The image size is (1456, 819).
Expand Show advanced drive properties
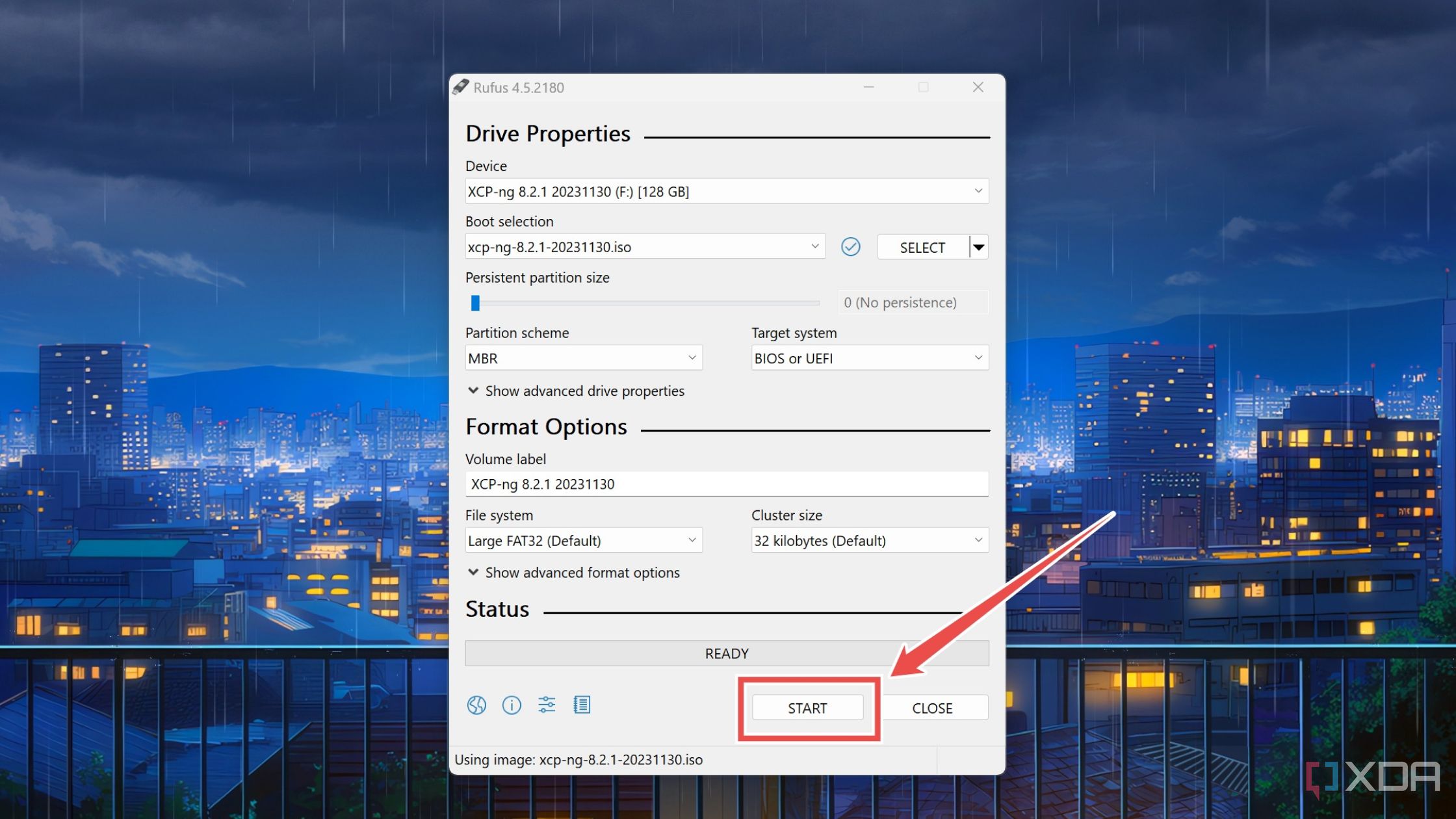576,391
